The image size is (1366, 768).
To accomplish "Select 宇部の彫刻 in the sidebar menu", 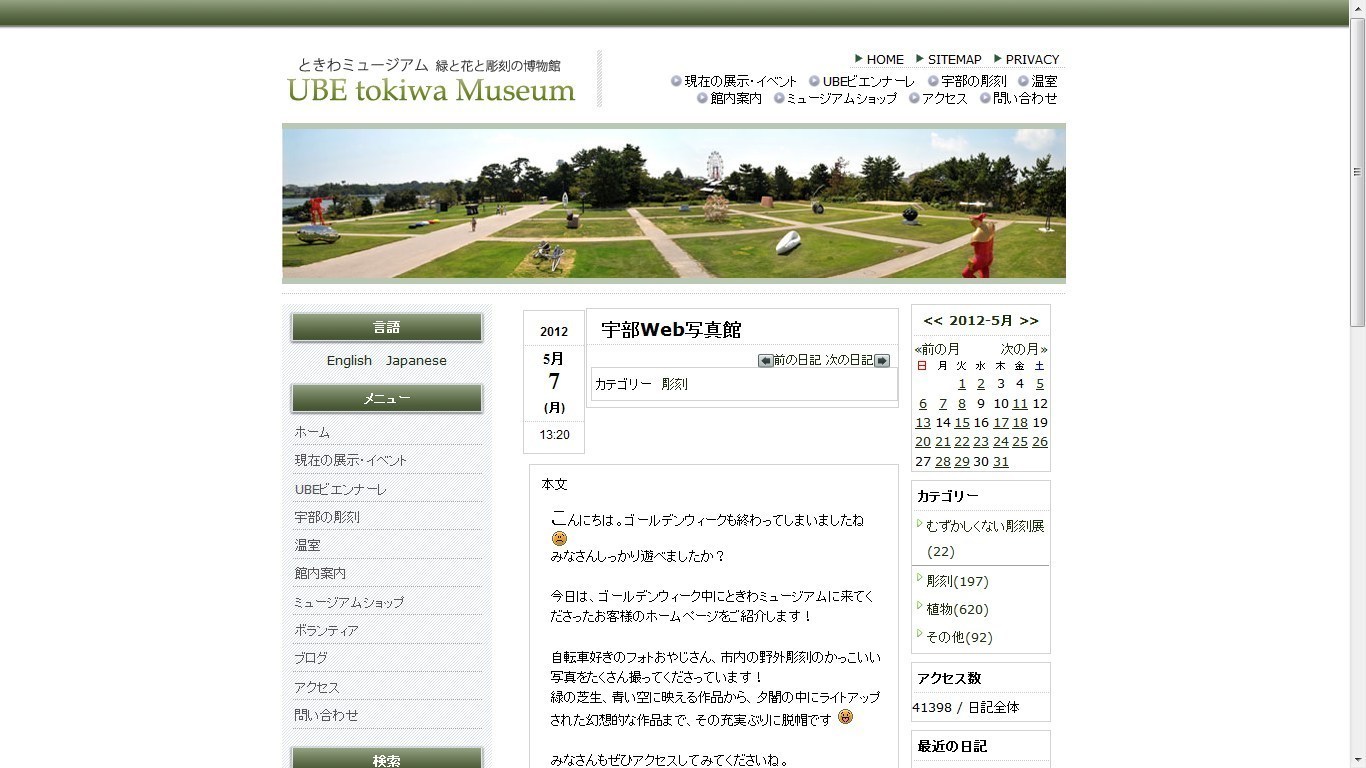I will [327, 518].
